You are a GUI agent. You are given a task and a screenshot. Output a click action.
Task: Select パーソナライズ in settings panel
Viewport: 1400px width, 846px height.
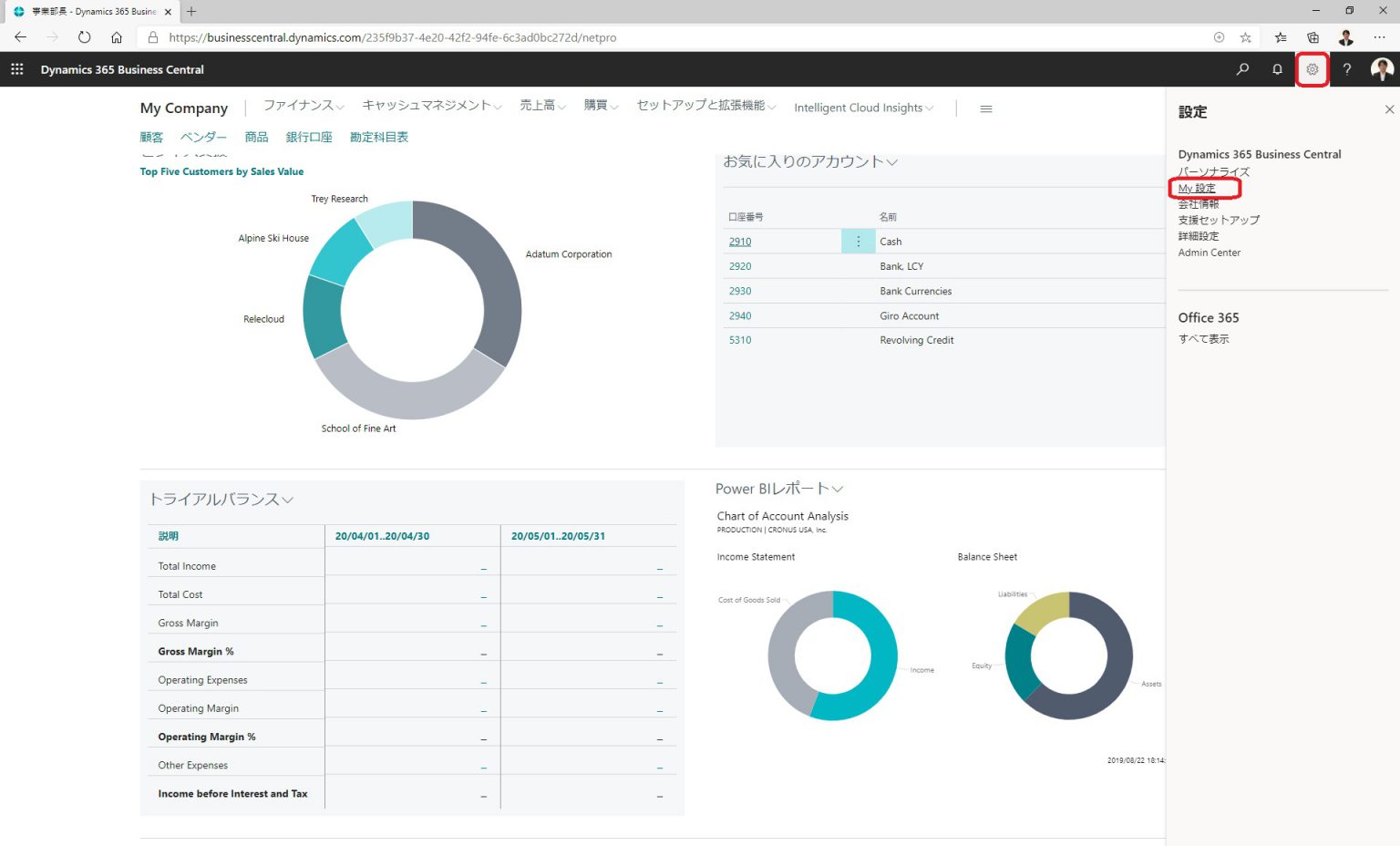click(1214, 171)
